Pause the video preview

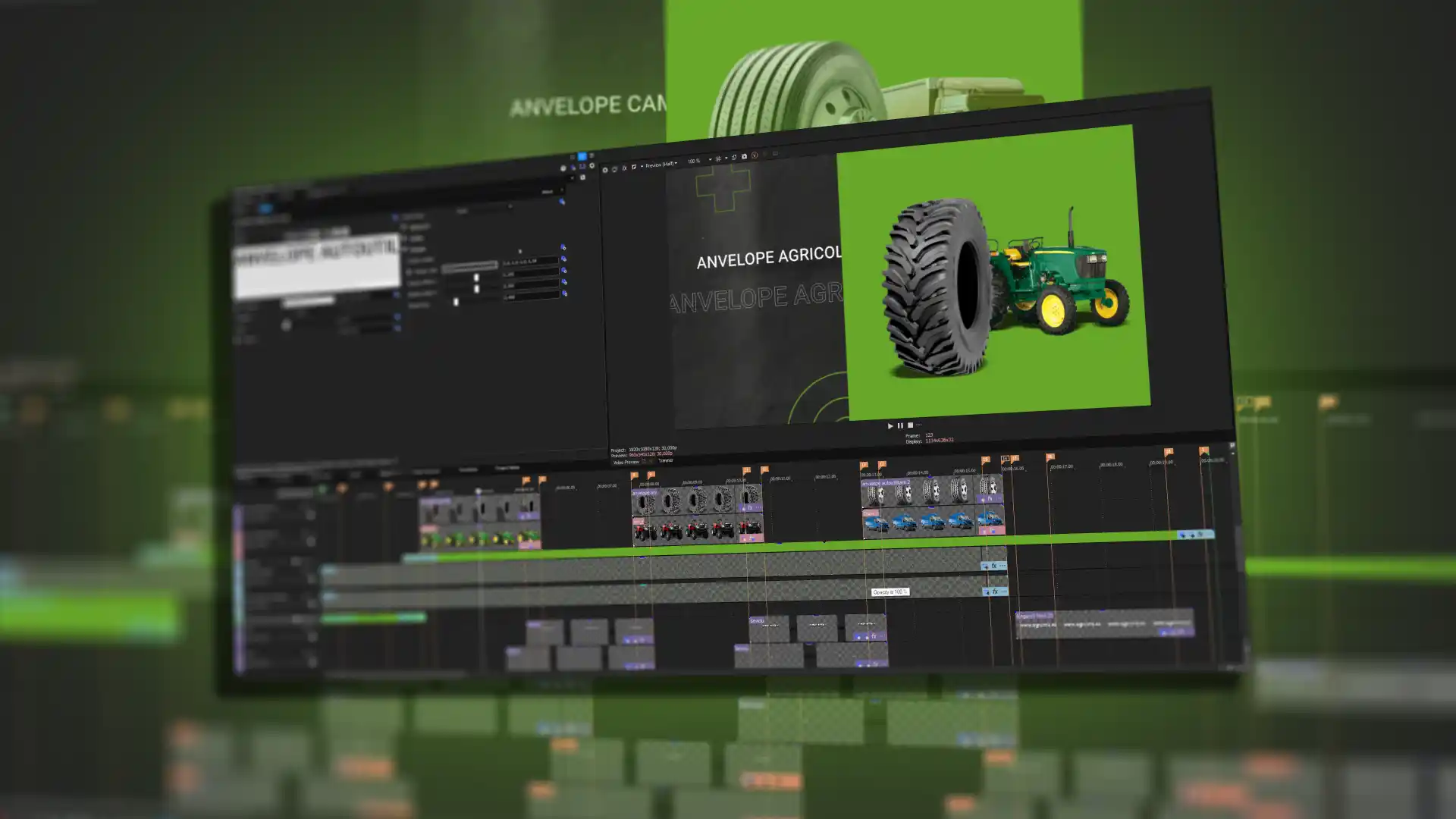click(x=900, y=425)
